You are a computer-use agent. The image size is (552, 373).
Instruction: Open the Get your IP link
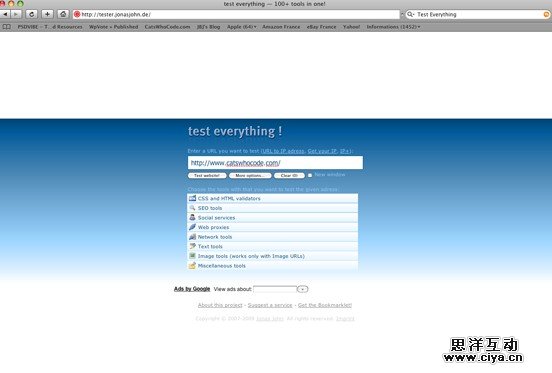pyautogui.click(x=322, y=151)
